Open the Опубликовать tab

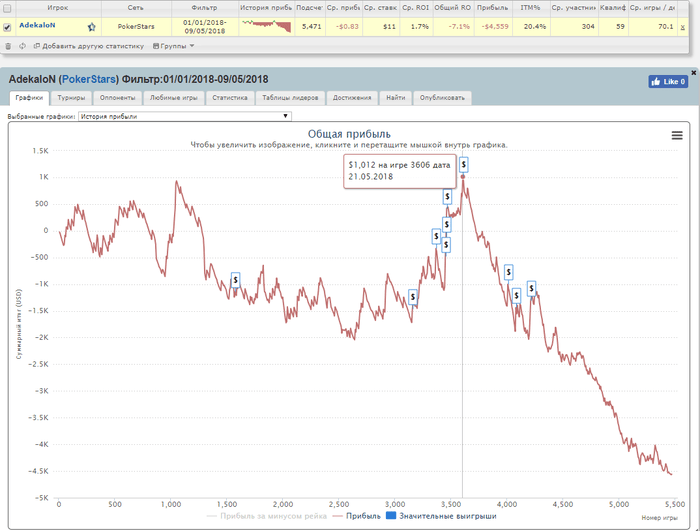pyautogui.click(x=442, y=98)
